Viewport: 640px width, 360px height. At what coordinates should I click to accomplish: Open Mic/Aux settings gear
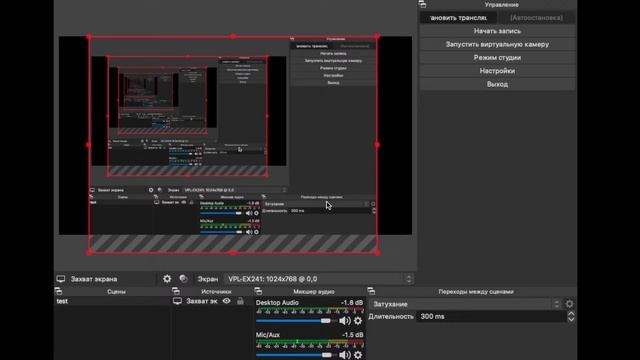358,355
